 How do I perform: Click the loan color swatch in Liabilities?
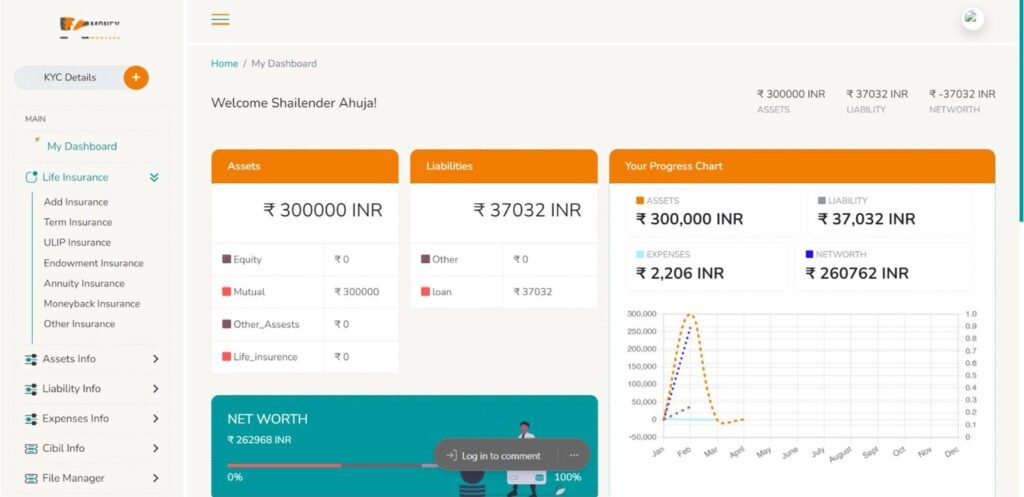pyautogui.click(x=425, y=292)
